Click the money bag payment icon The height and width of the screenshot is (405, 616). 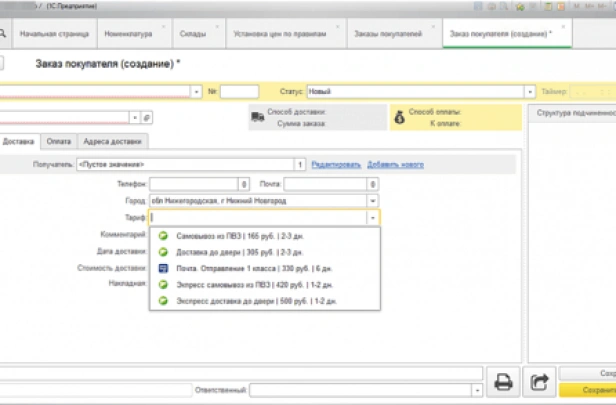[x=399, y=118]
